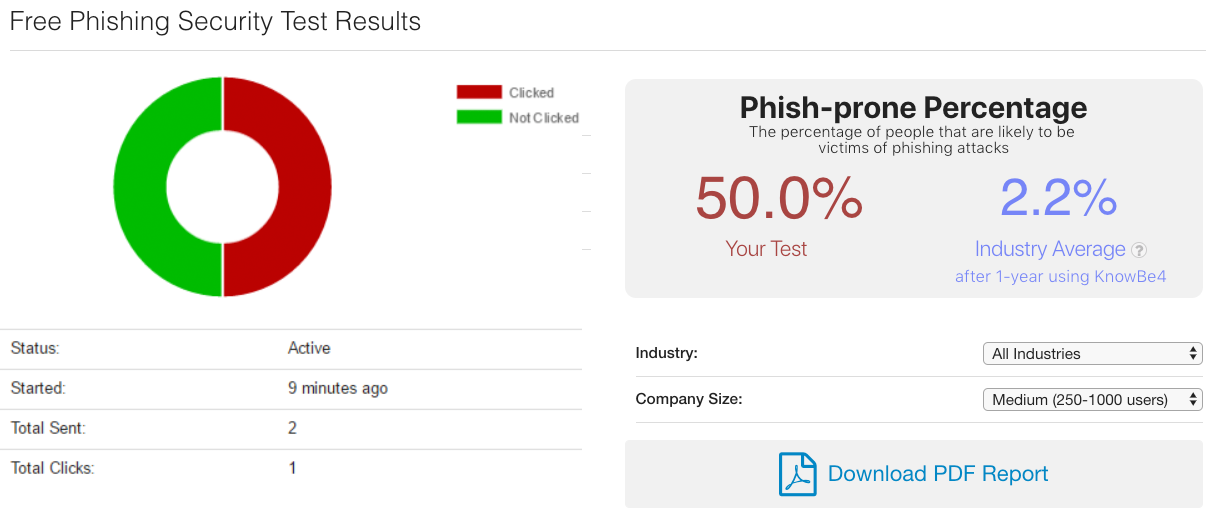This screenshot has width=1216, height=523.
Task: Toggle the Not Clicked legend entry
Action: [518, 117]
